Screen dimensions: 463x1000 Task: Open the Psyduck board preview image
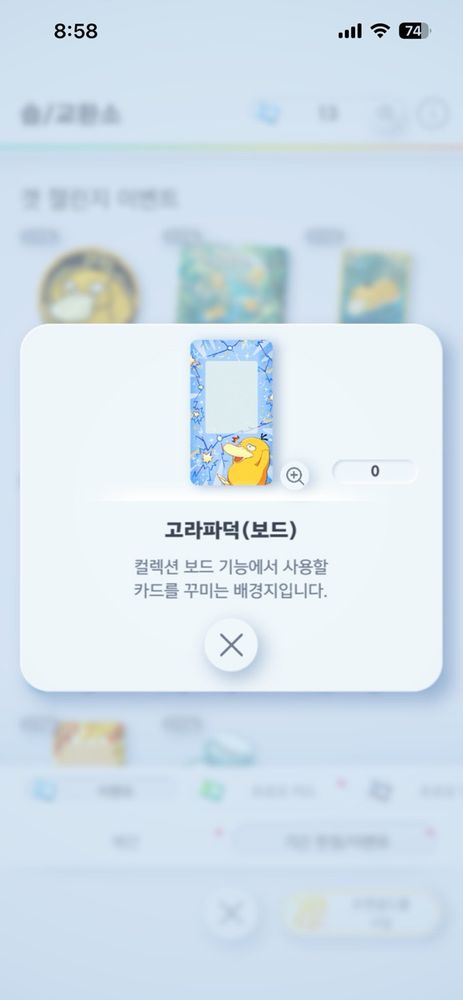232,413
